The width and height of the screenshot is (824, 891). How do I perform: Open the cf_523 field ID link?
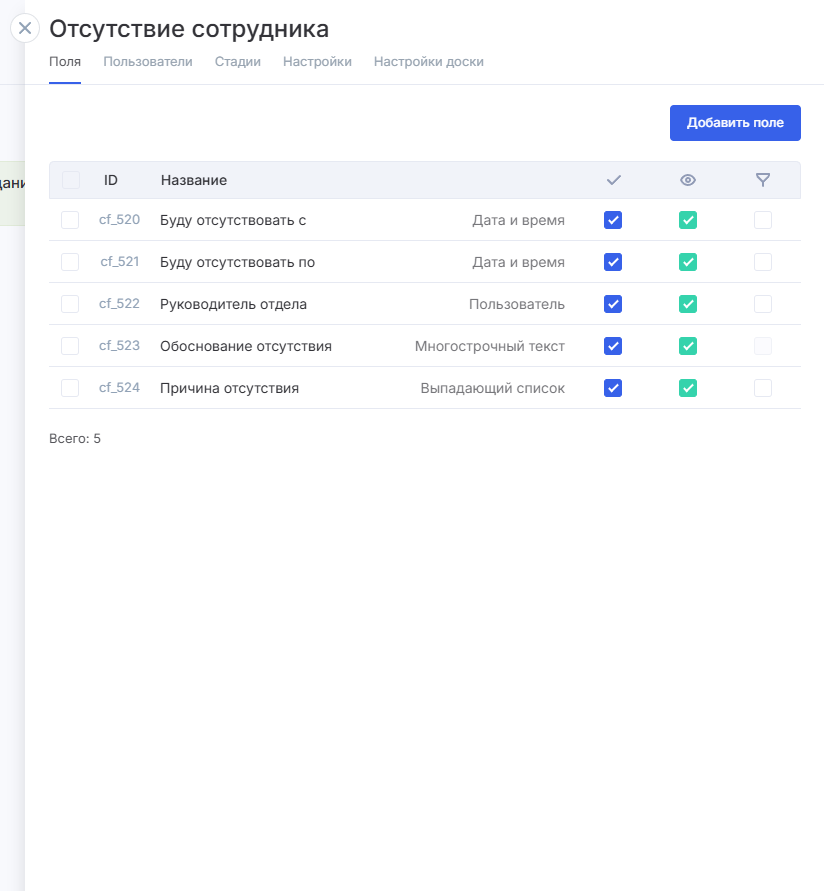pos(119,346)
